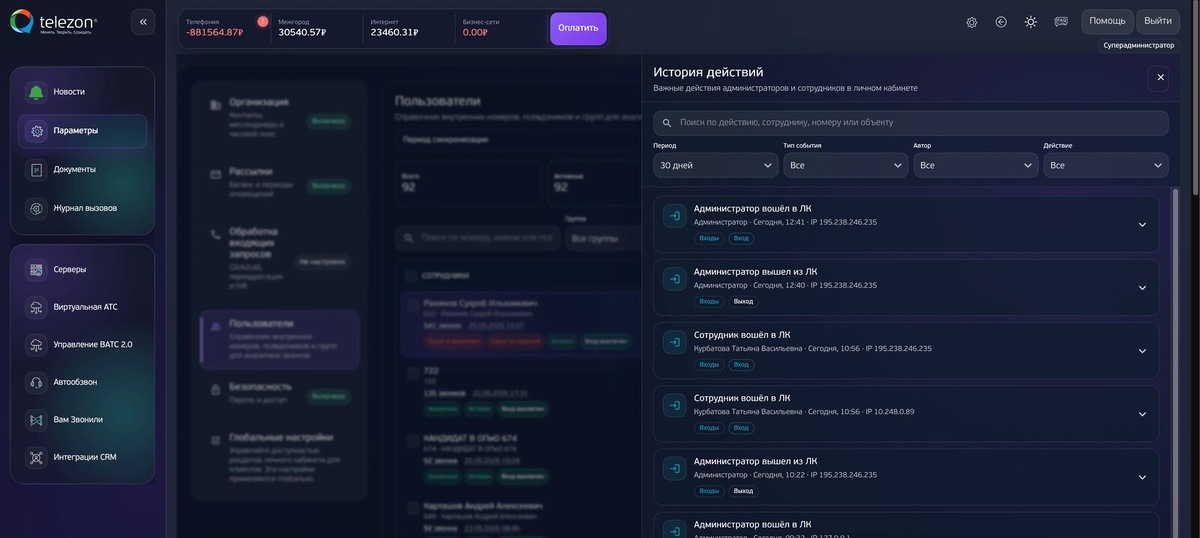This screenshot has height=538, width=1200.
Task: Click the circled back arrow in top bar
Action: [1001, 22]
